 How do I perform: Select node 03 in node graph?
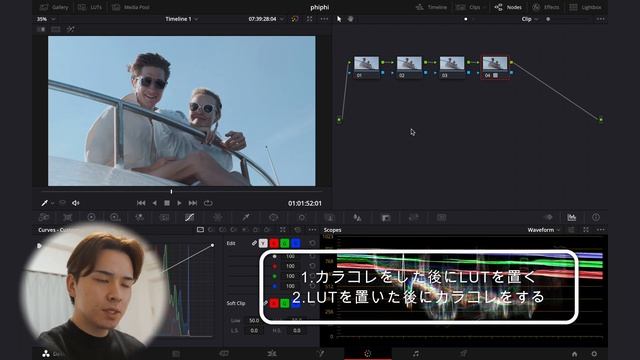tap(452, 67)
